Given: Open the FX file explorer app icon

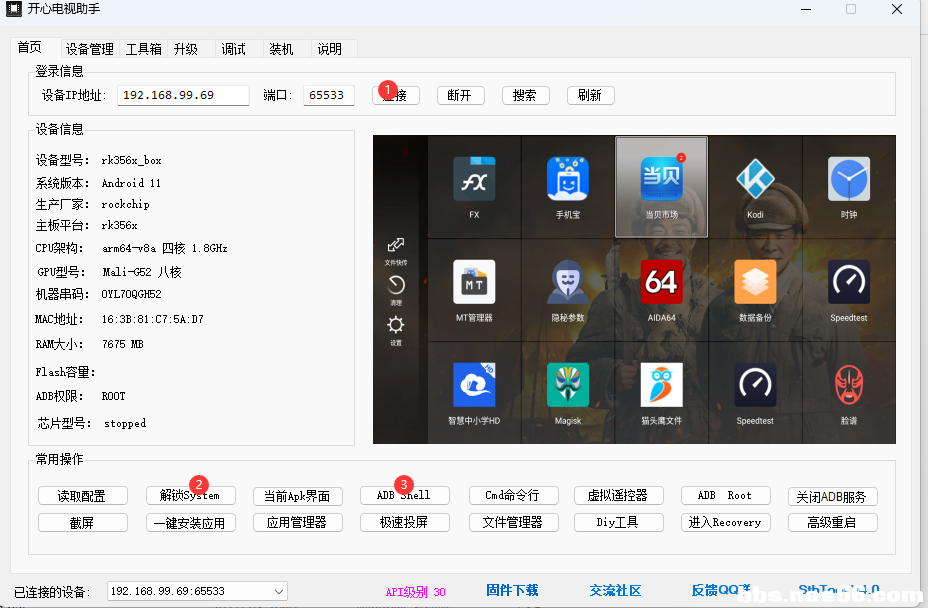Looking at the screenshot, I should click(474, 180).
